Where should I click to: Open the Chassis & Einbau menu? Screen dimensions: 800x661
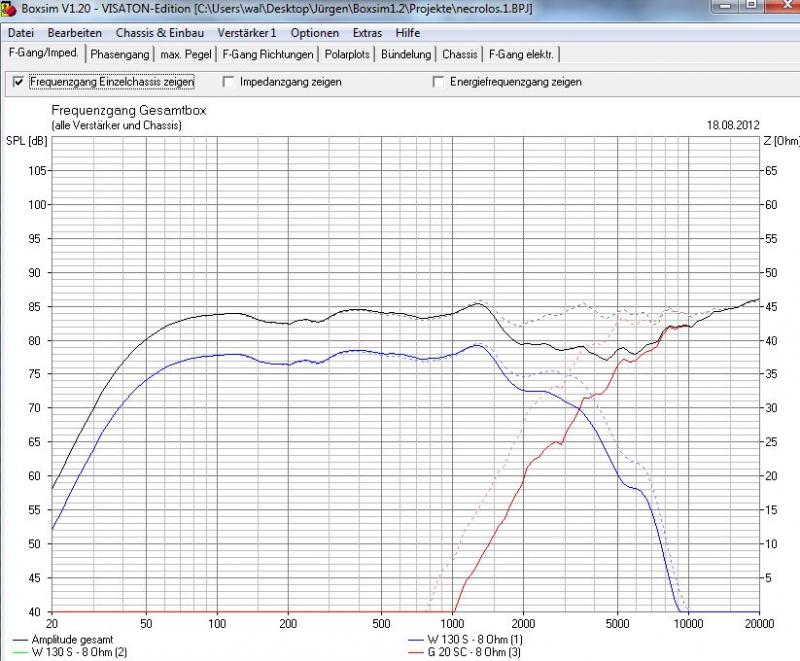(160, 33)
